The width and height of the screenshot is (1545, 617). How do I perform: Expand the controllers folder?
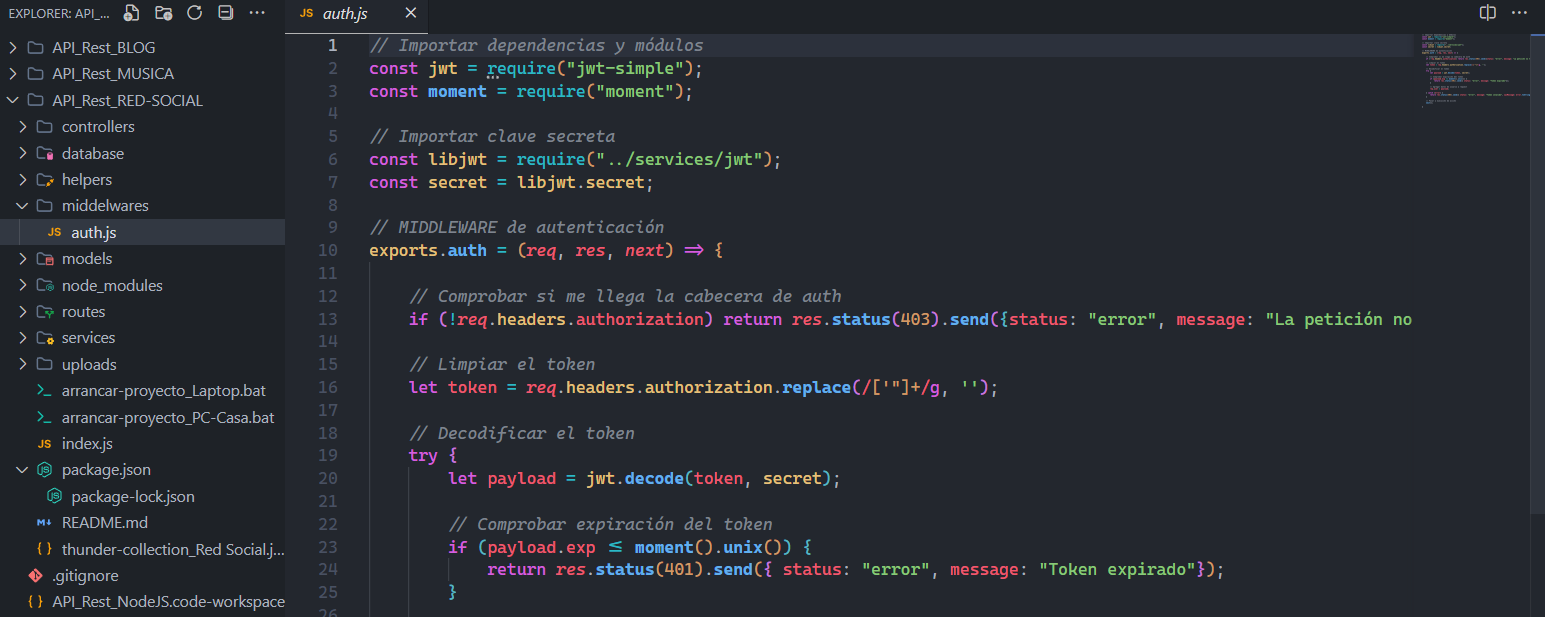(97, 127)
